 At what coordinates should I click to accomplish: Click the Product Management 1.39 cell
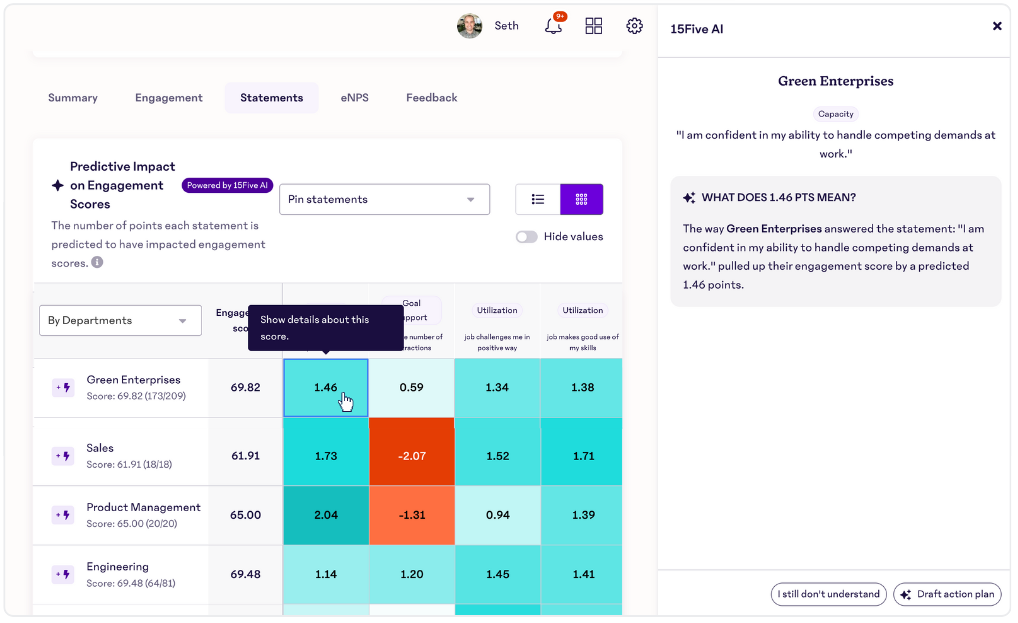click(x=582, y=515)
